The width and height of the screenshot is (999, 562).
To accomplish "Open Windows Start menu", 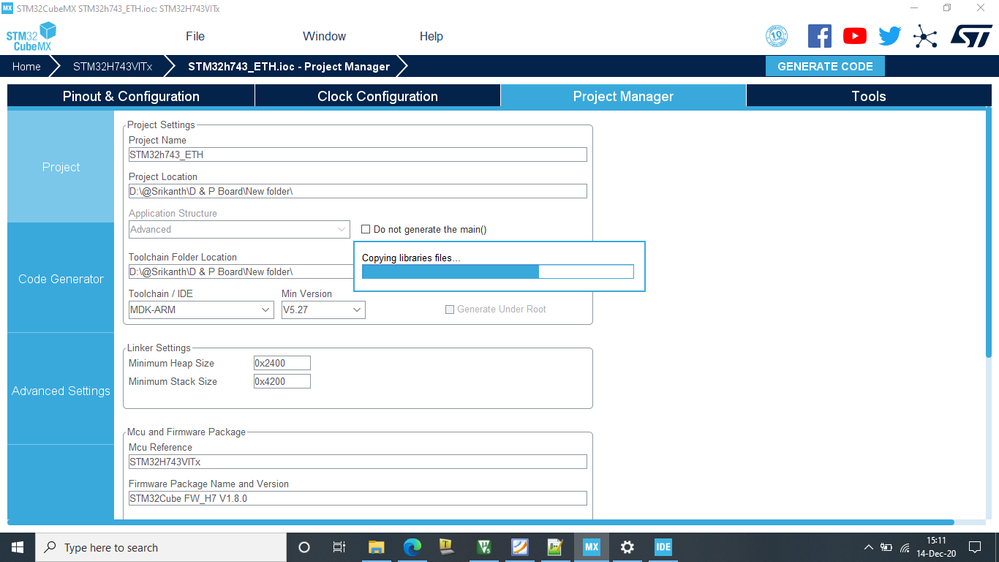I will [17, 547].
